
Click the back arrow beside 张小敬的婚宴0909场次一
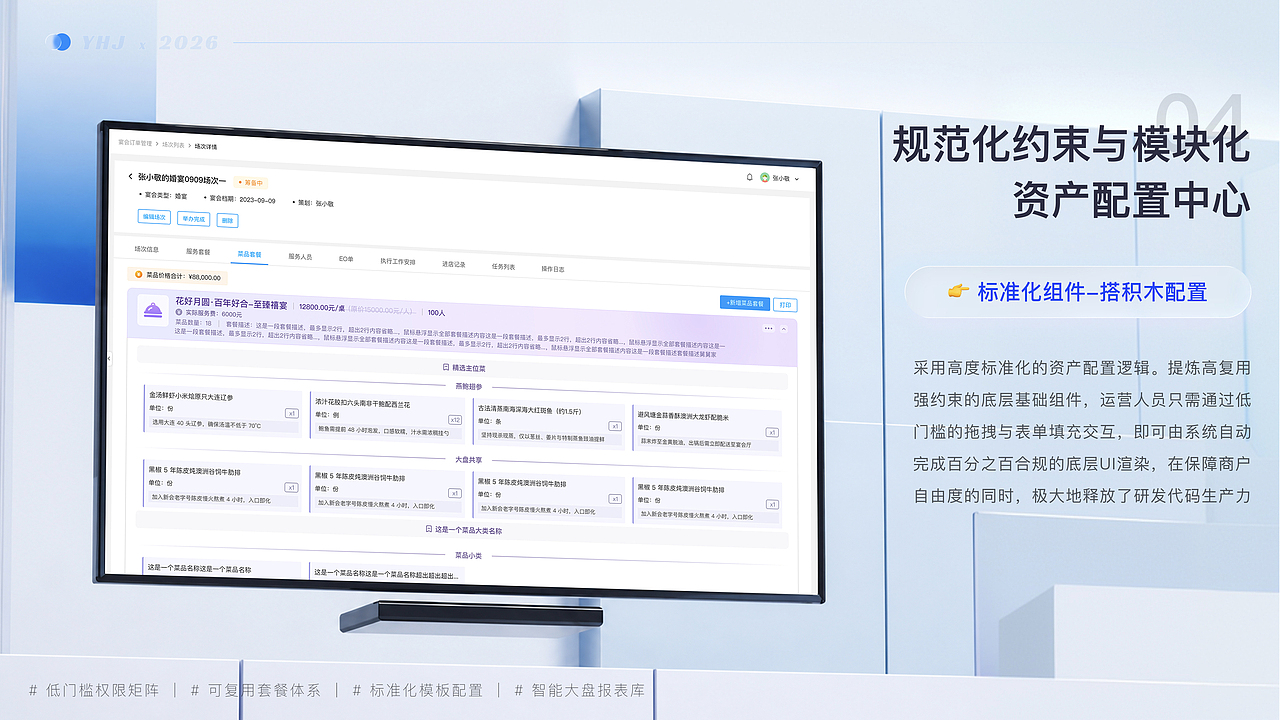click(x=130, y=177)
